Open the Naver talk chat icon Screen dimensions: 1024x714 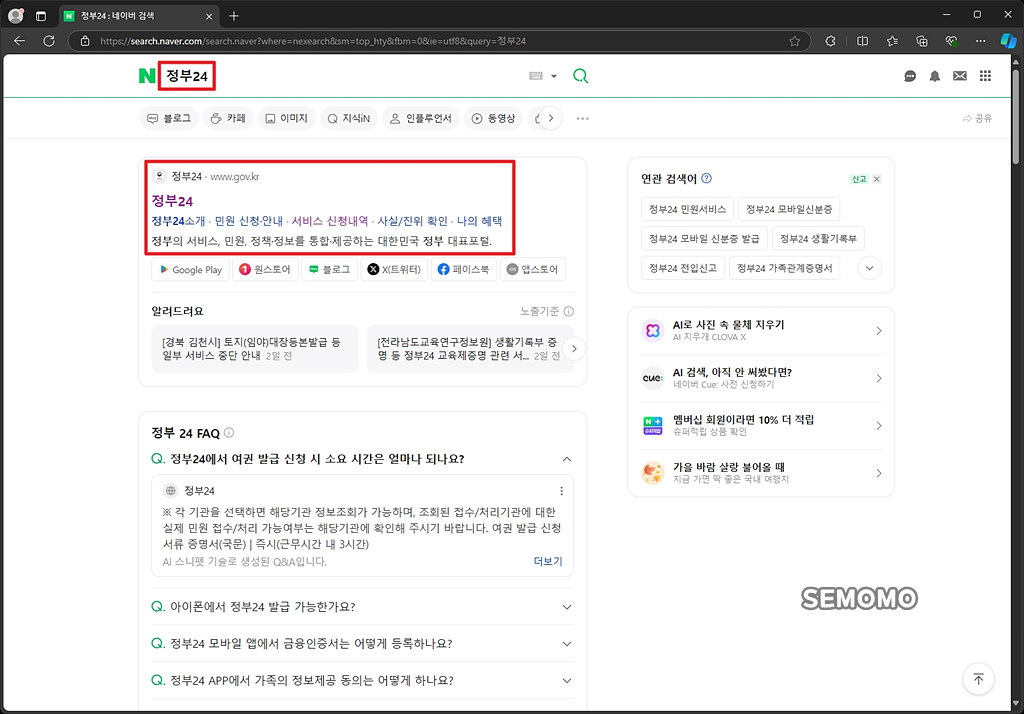(x=910, y=76)
